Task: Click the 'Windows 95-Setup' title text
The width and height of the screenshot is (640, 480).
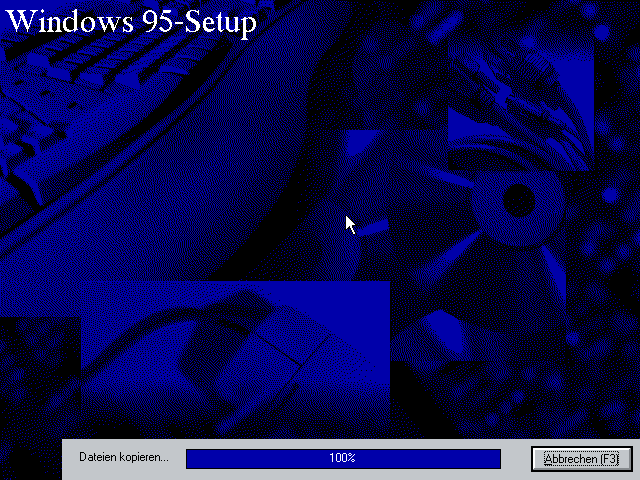Action: 131,22
